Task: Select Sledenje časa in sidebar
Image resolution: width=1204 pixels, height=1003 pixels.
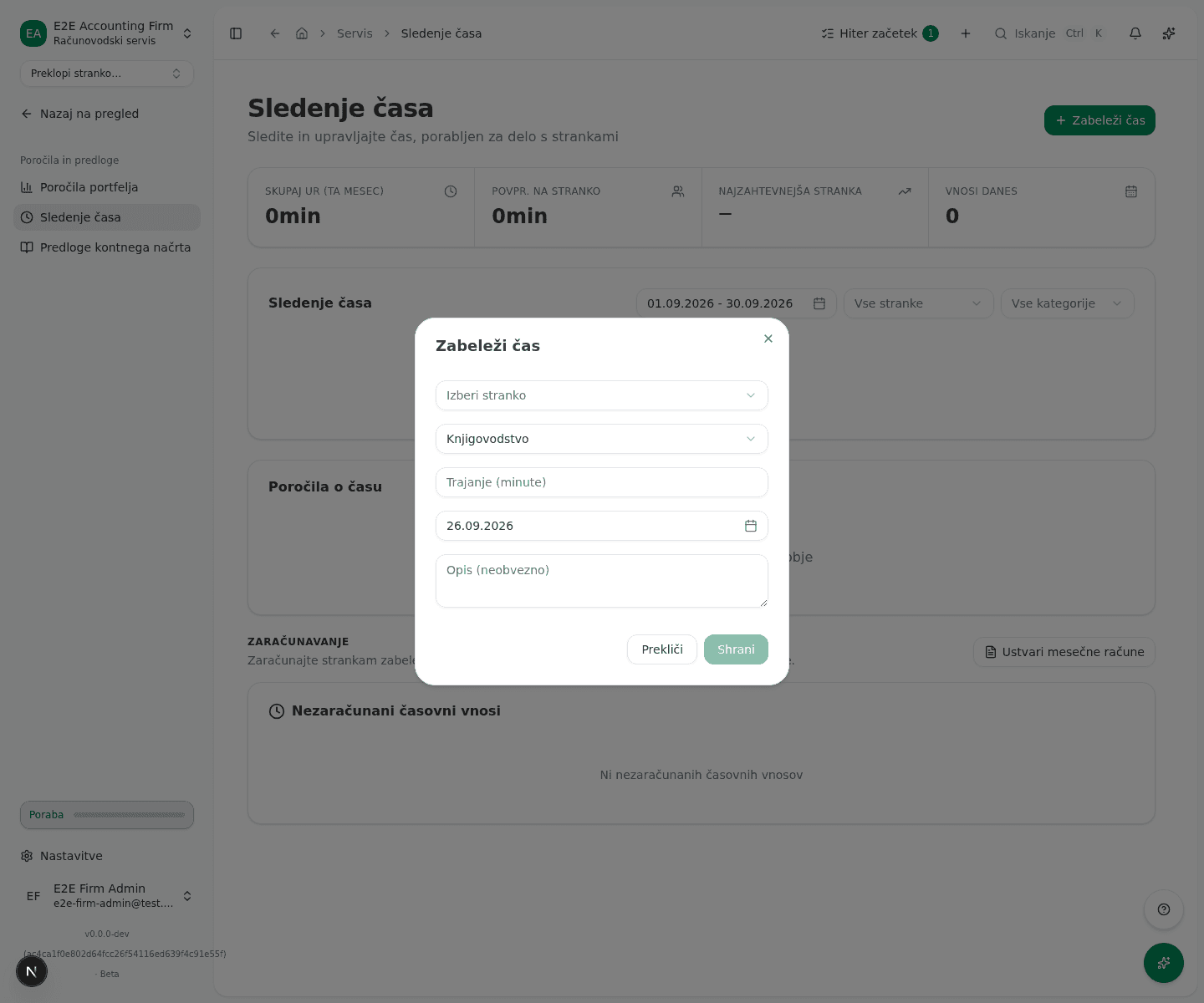Action: 107,217
